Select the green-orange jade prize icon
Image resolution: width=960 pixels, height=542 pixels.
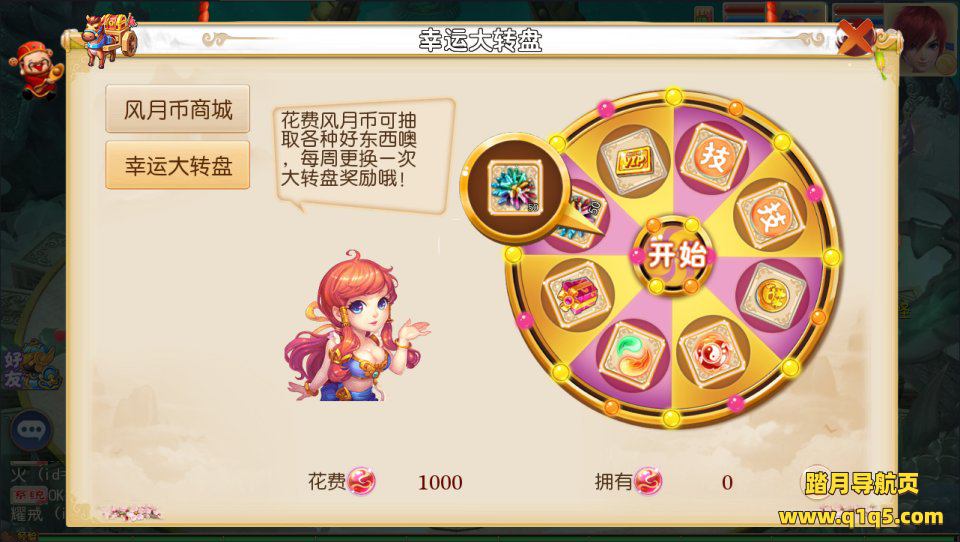tap(632, 355)
